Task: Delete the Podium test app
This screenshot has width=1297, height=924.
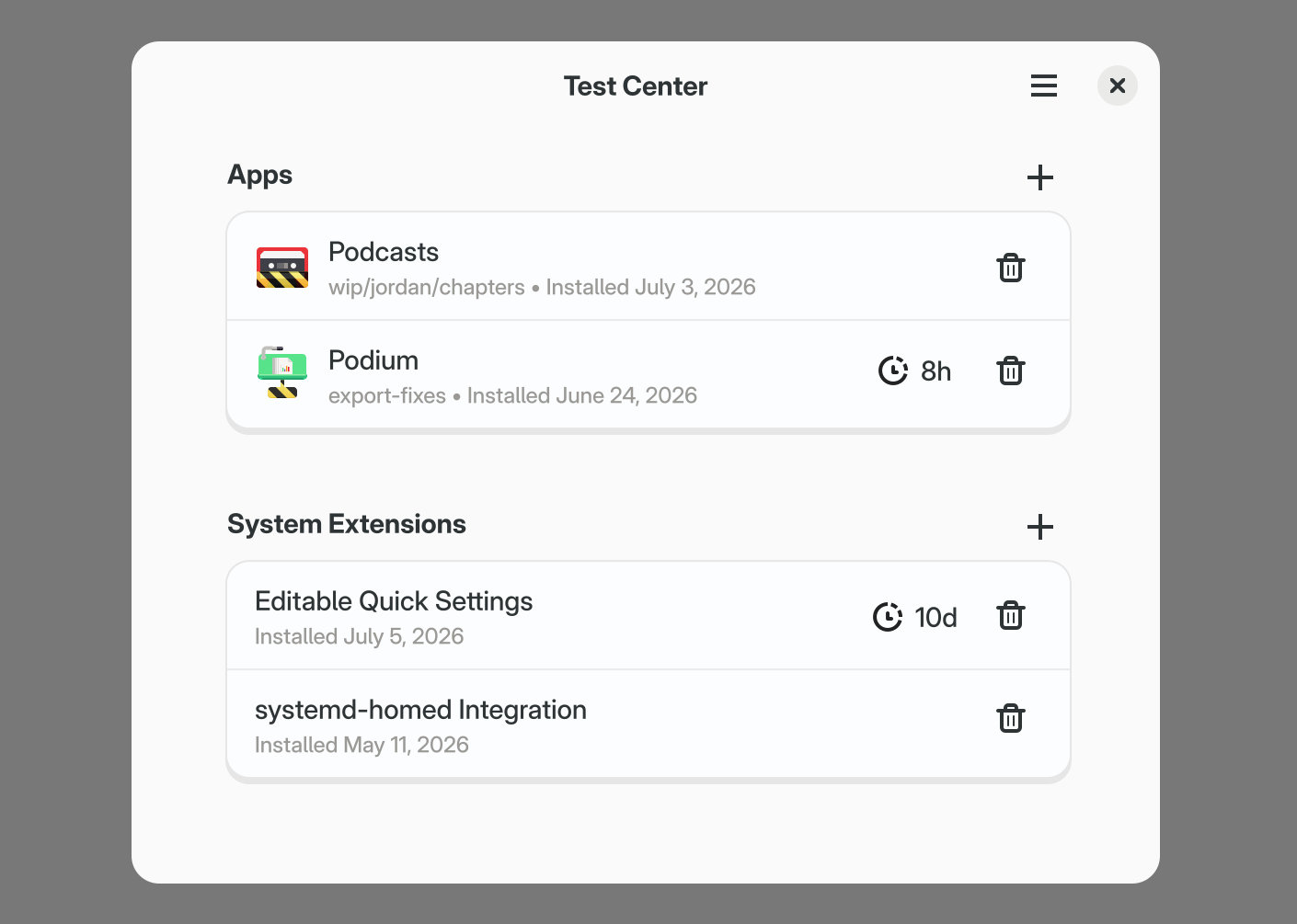Action: 1010,371
